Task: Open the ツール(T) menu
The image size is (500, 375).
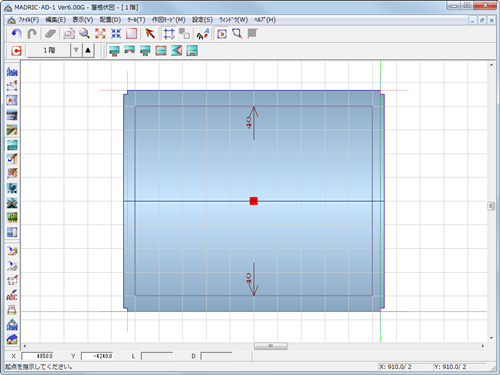Action: [136, 20]
